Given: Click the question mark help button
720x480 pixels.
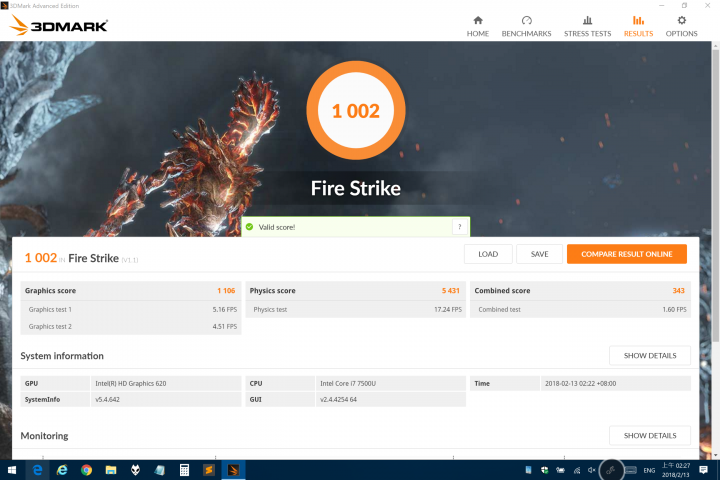Looking at the screenshot, I should pyautogui.click(x=460, y=227).
